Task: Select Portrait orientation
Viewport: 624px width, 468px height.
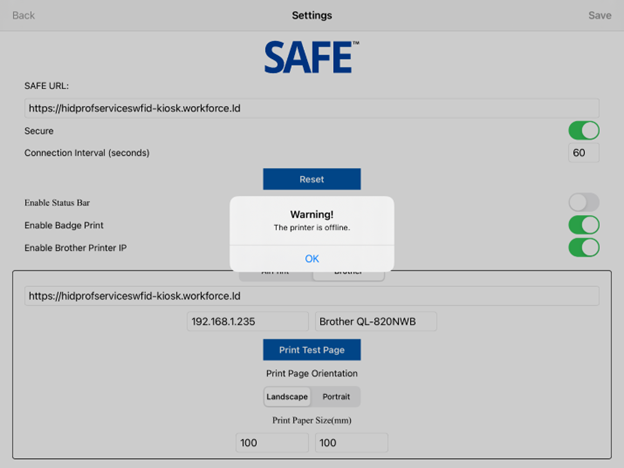Action: (x=336, y=397)
